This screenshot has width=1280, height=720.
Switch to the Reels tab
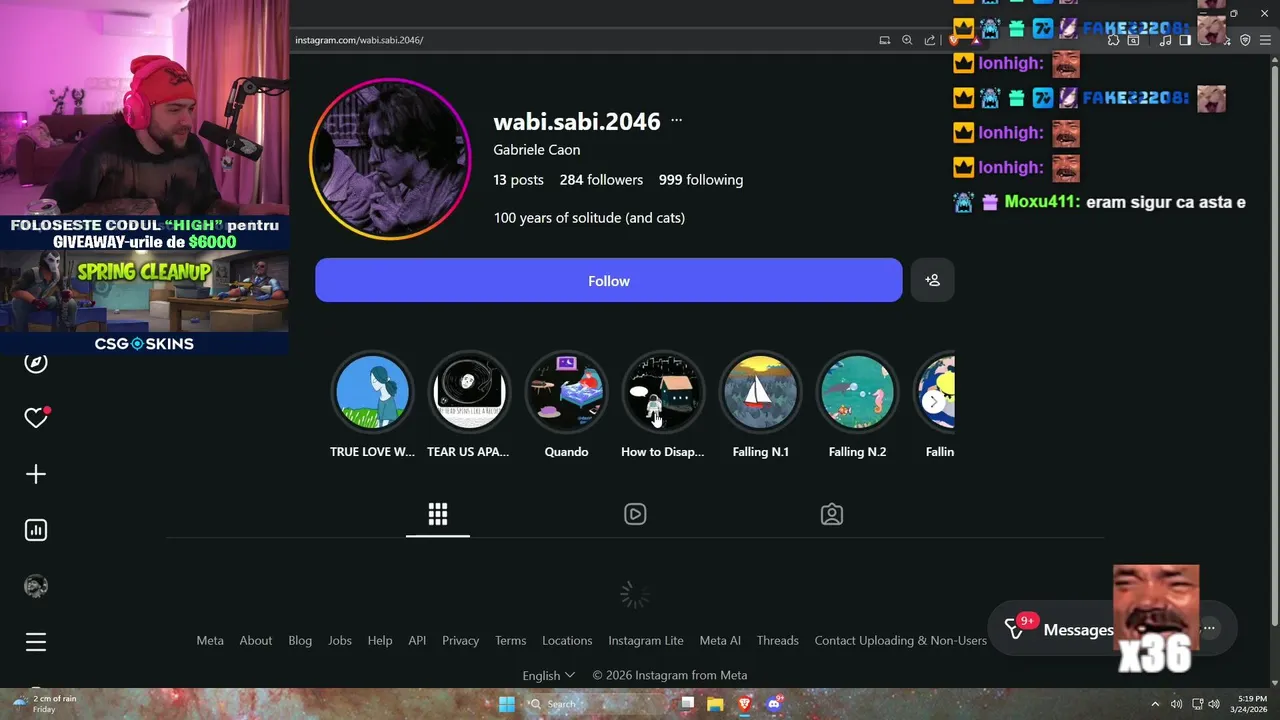(635, 514)
